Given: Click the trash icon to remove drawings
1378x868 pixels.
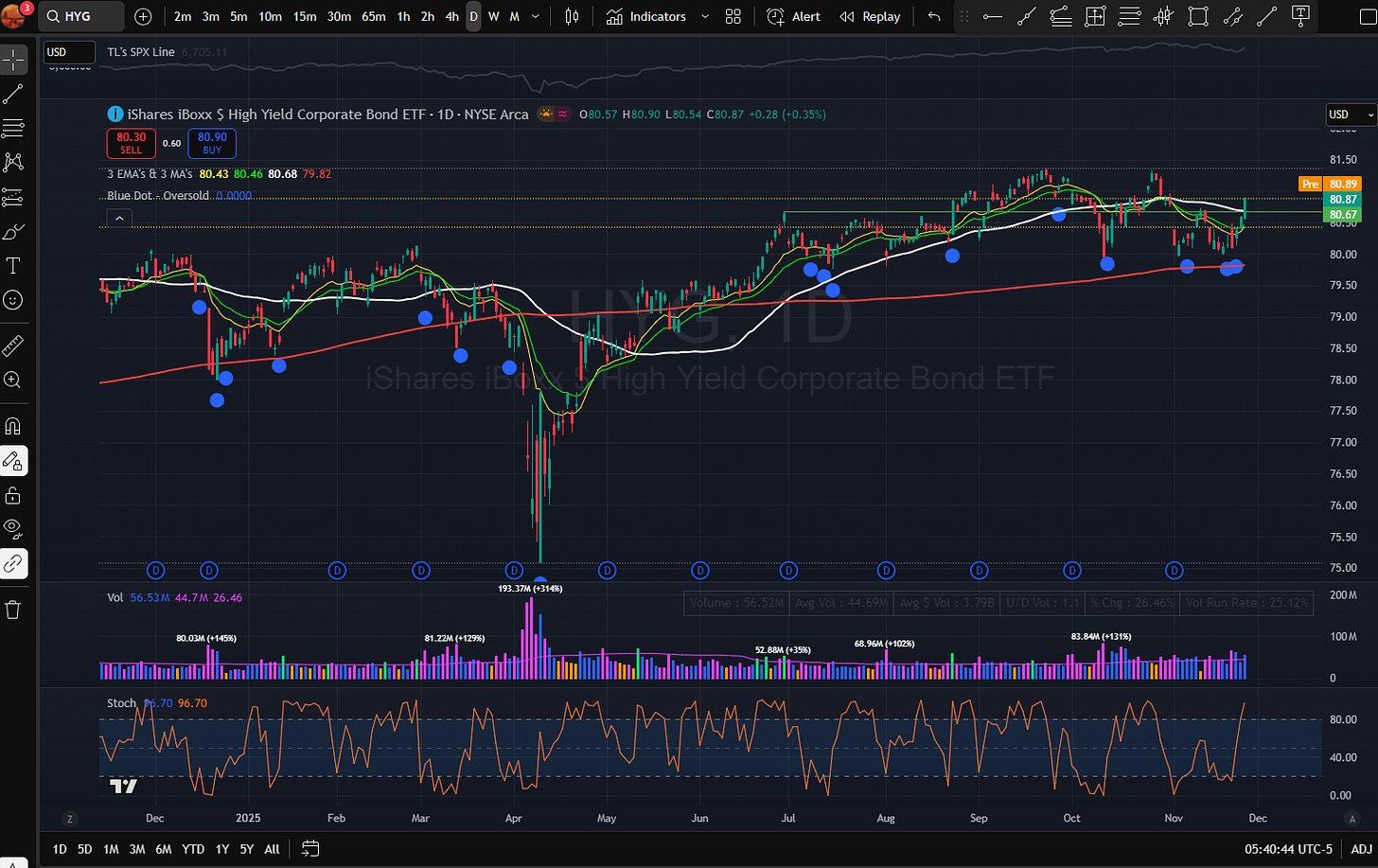Looking at the screenshot, I should [x=13, y=610].
